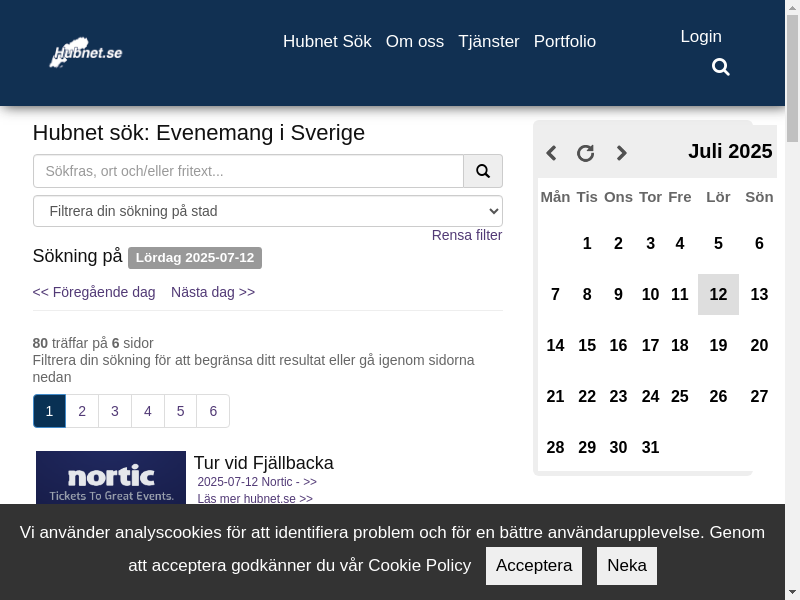800x600 pixels.
Task: Go to next month in calendar
Action: click(x=621, y=153)
